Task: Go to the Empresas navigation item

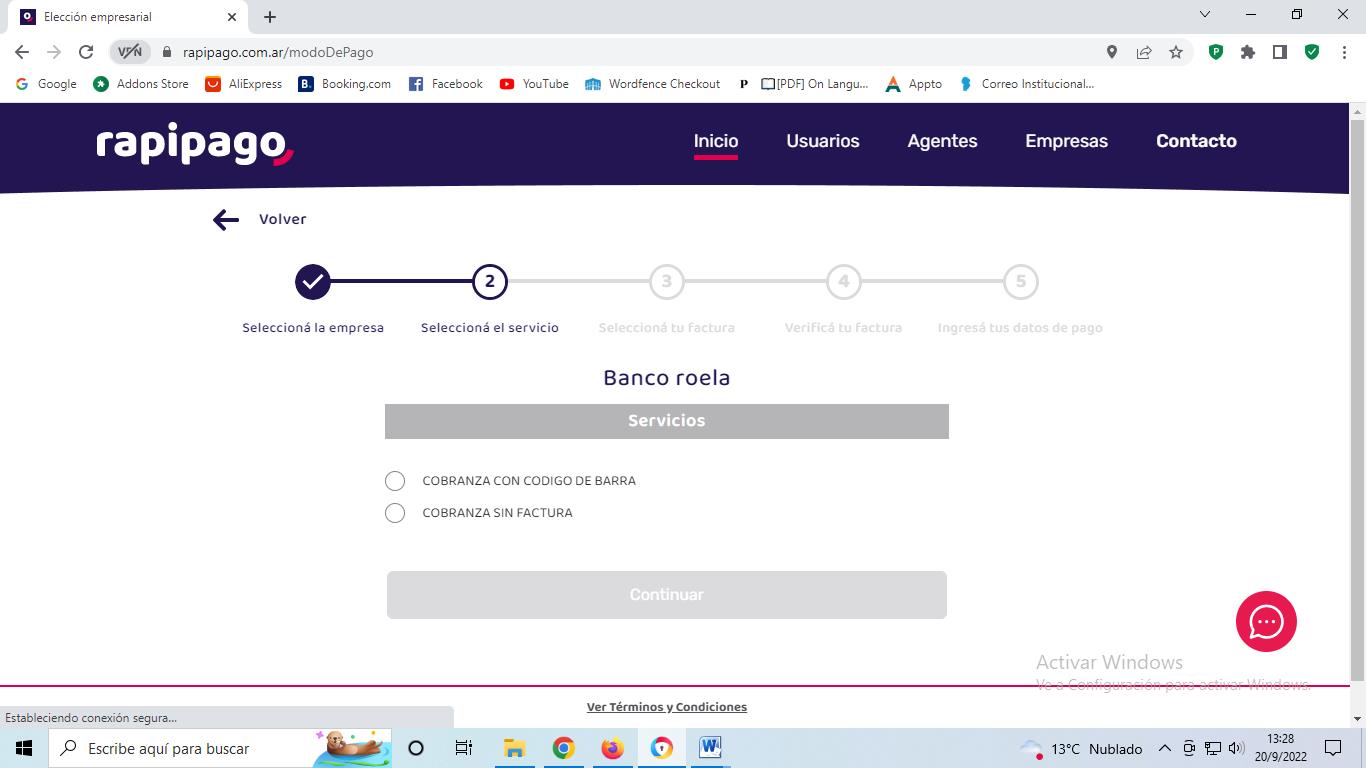Action: pyautogui.click(x=1066, y=141)
